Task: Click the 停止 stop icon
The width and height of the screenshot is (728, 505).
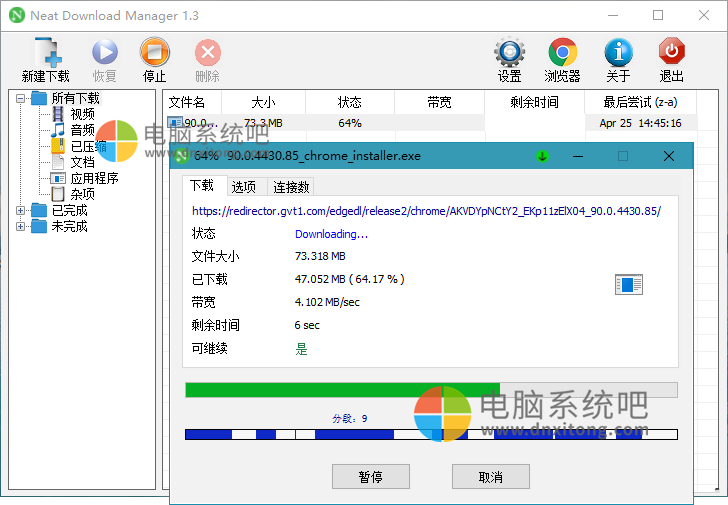Action: coord(155,52)
